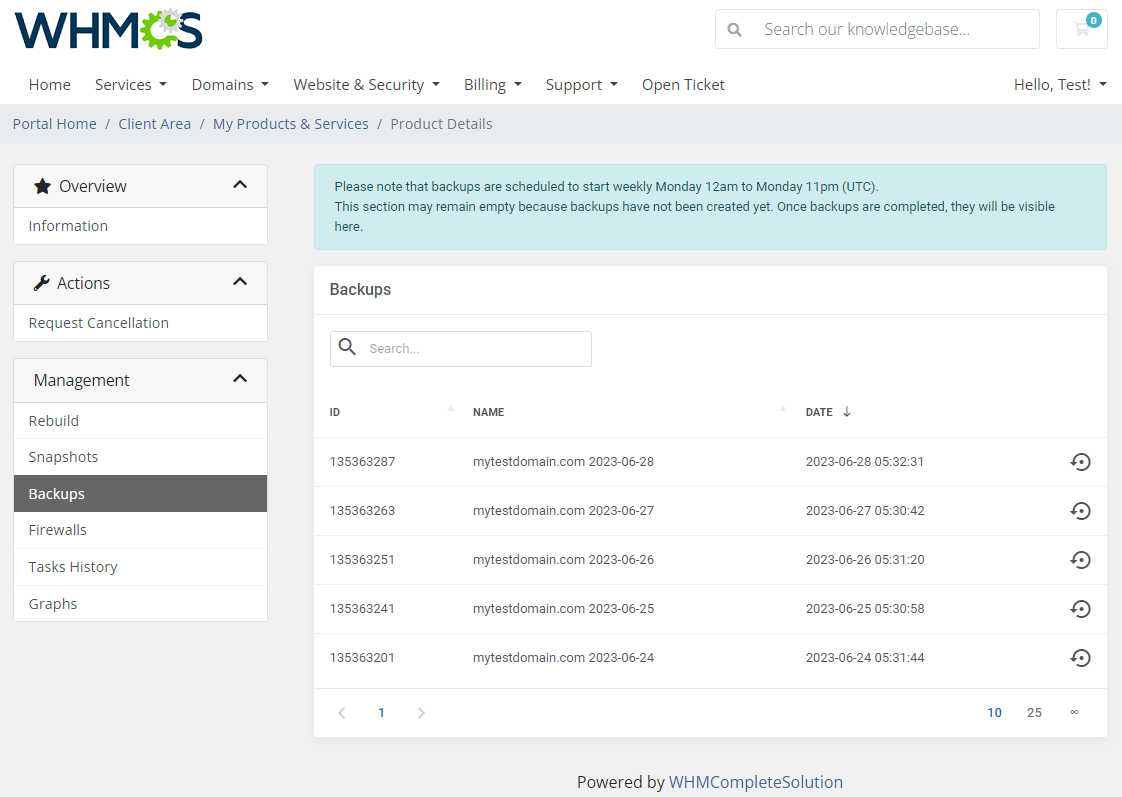Click Request Cancellation under Actions
The height and width of the screenshot is (797, 1122).
[98, 322]
